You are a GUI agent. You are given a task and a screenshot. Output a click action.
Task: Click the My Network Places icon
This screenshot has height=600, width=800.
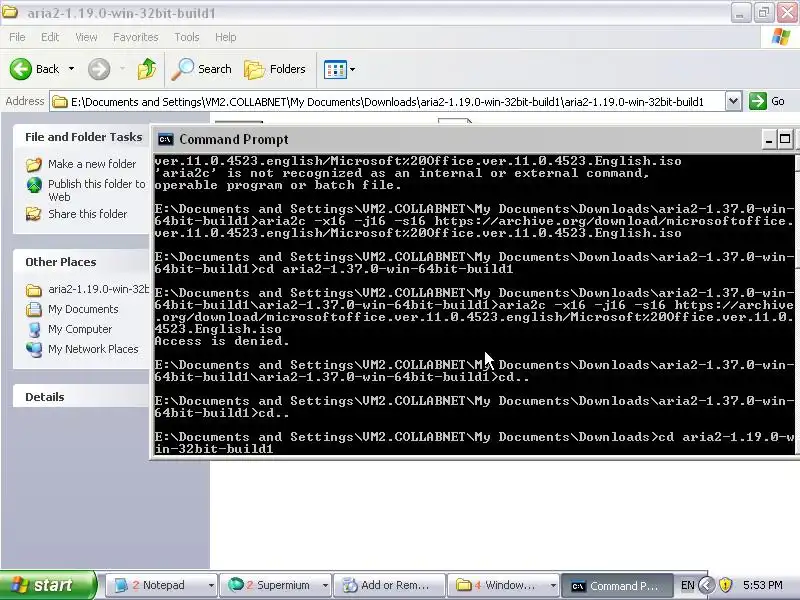click(34, 349)
